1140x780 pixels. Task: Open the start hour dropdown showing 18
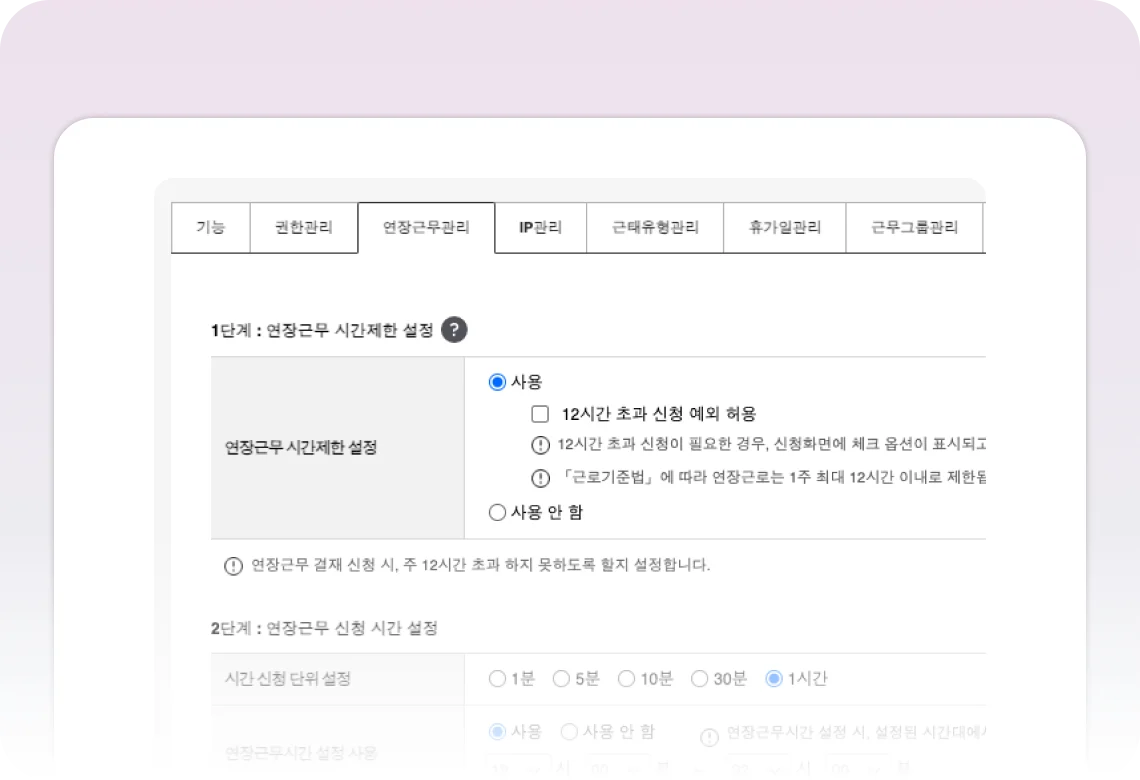click(518, 768)
